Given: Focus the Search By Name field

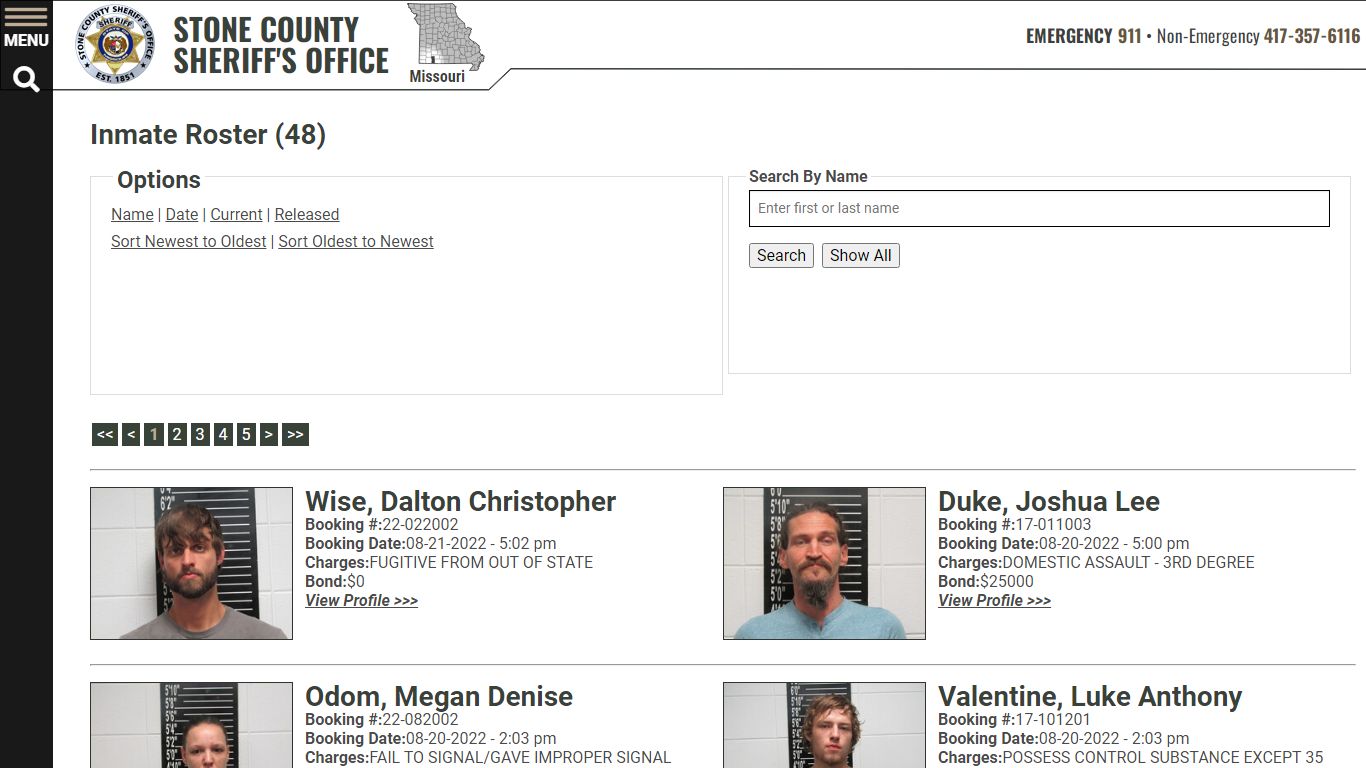Looking at the screenshot, I should (1039, 208).
